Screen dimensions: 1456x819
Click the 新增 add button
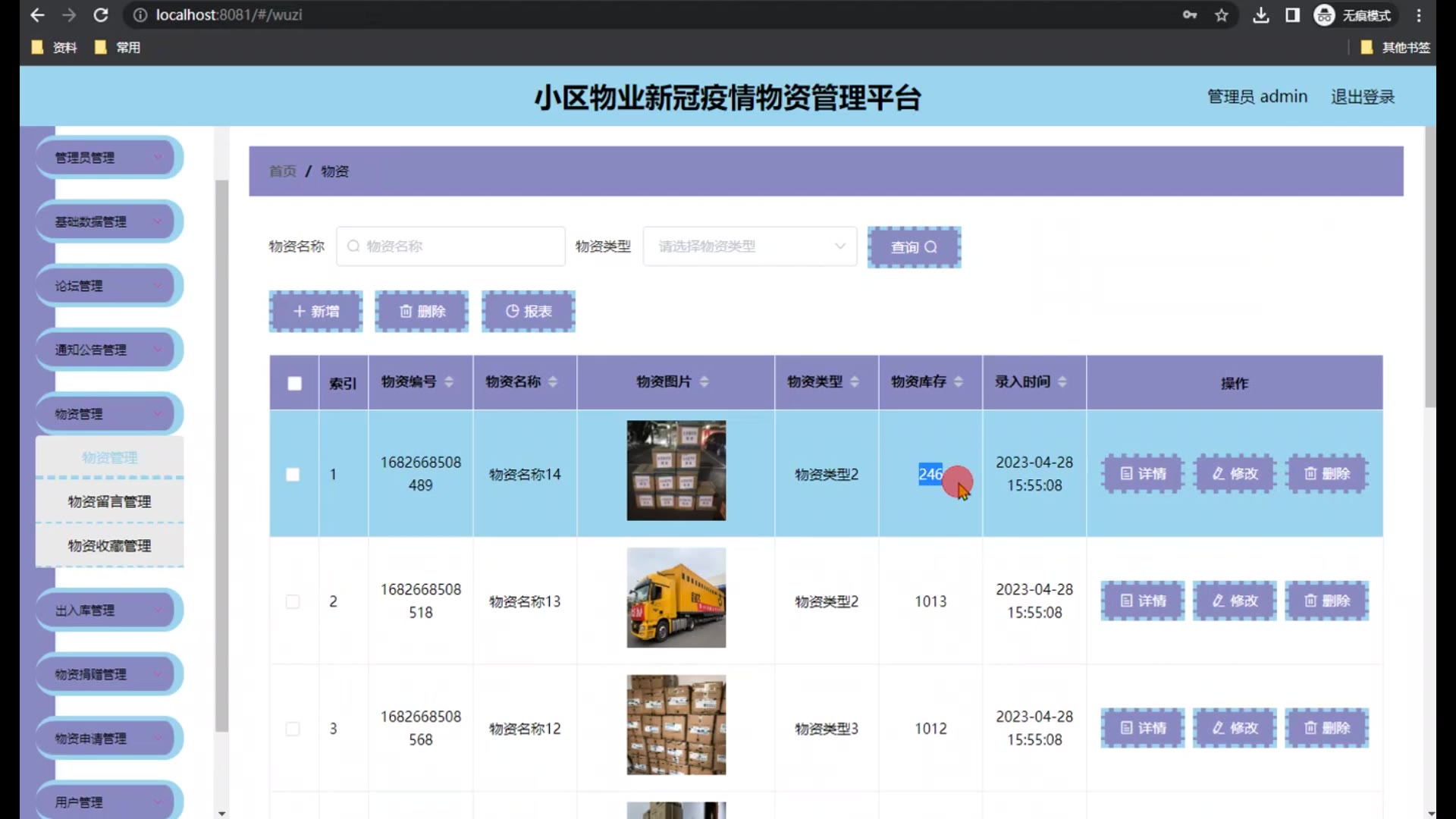point(315,312)
